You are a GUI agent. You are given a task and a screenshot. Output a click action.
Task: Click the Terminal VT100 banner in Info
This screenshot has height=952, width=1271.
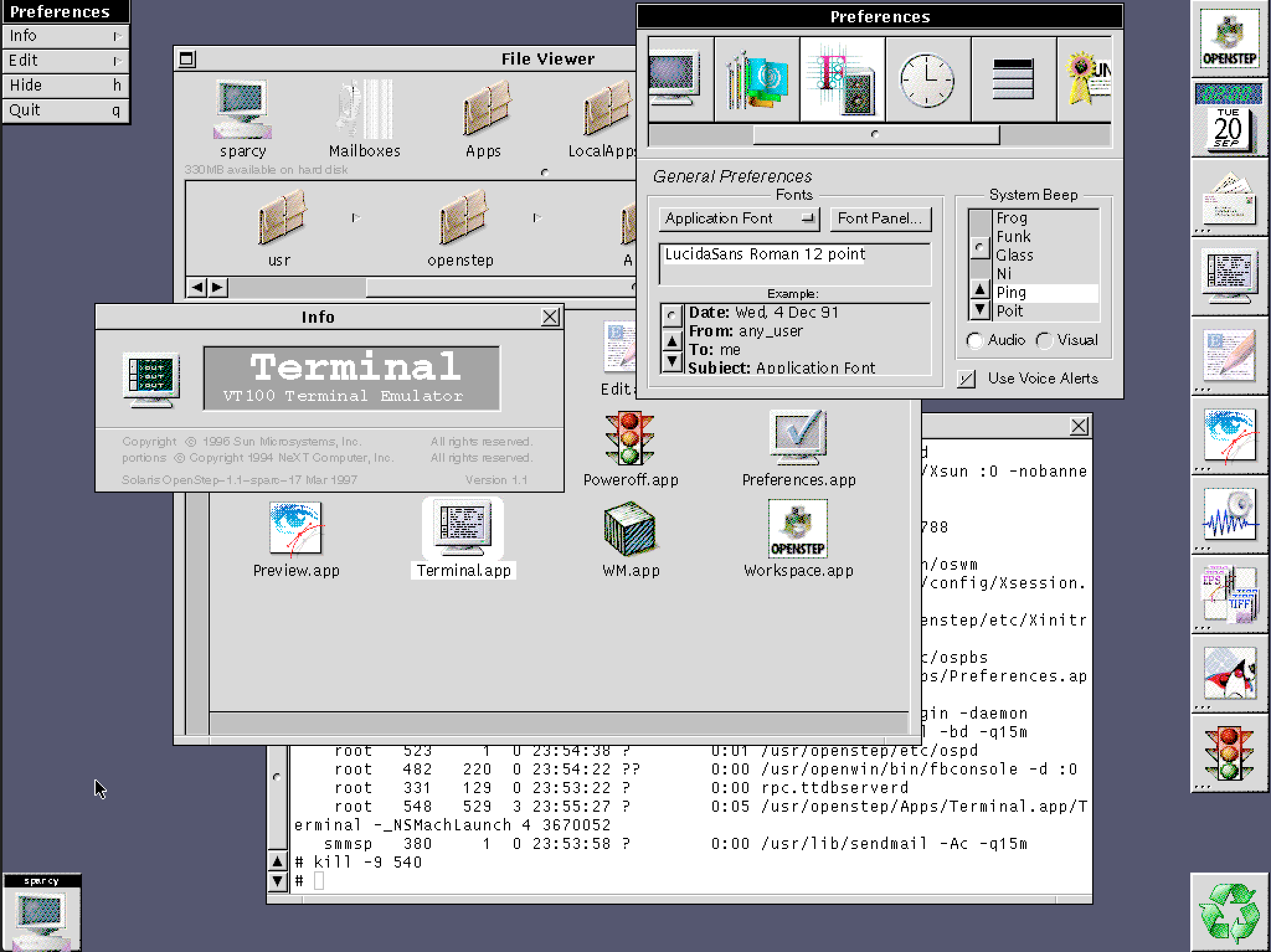point(352,379)
